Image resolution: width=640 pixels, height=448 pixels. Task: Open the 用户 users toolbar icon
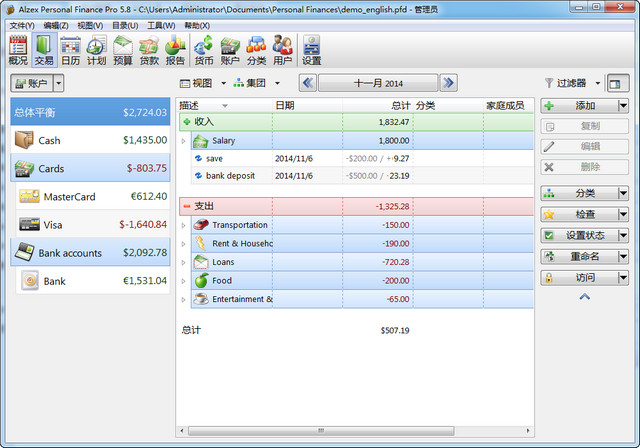click(282, 50)
